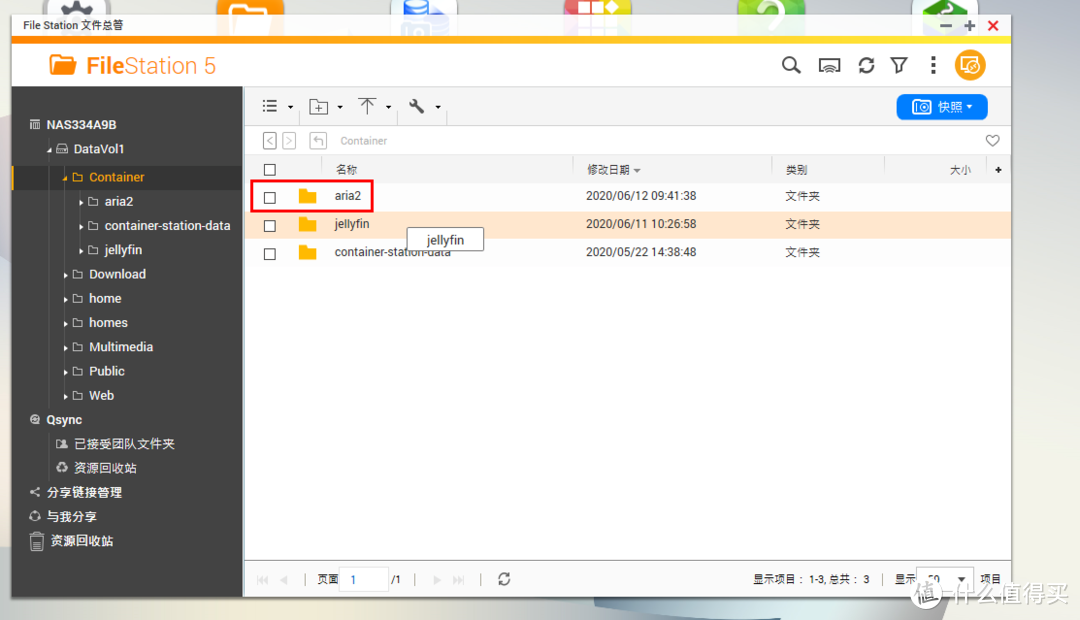Collapse the DataVol1 tree node
Screen dimensions: 1080x620
(49, 150)
